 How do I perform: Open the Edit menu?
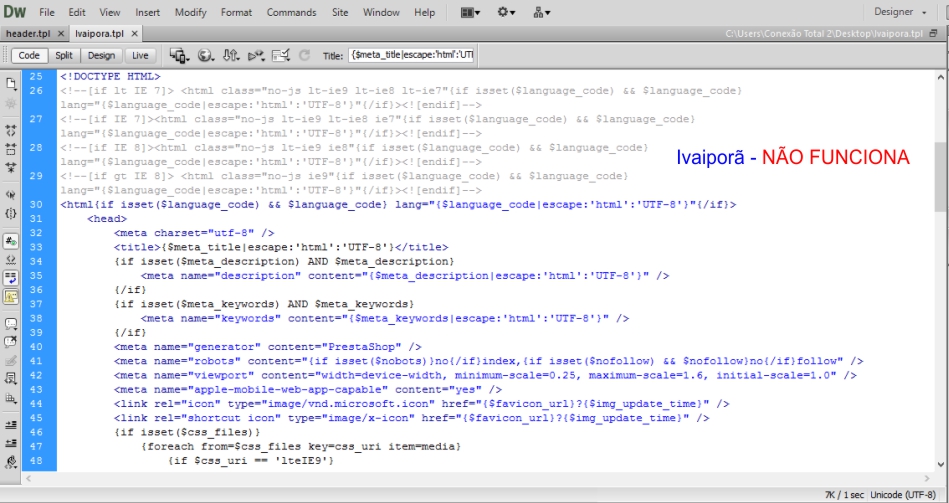[x=76, y=12]
